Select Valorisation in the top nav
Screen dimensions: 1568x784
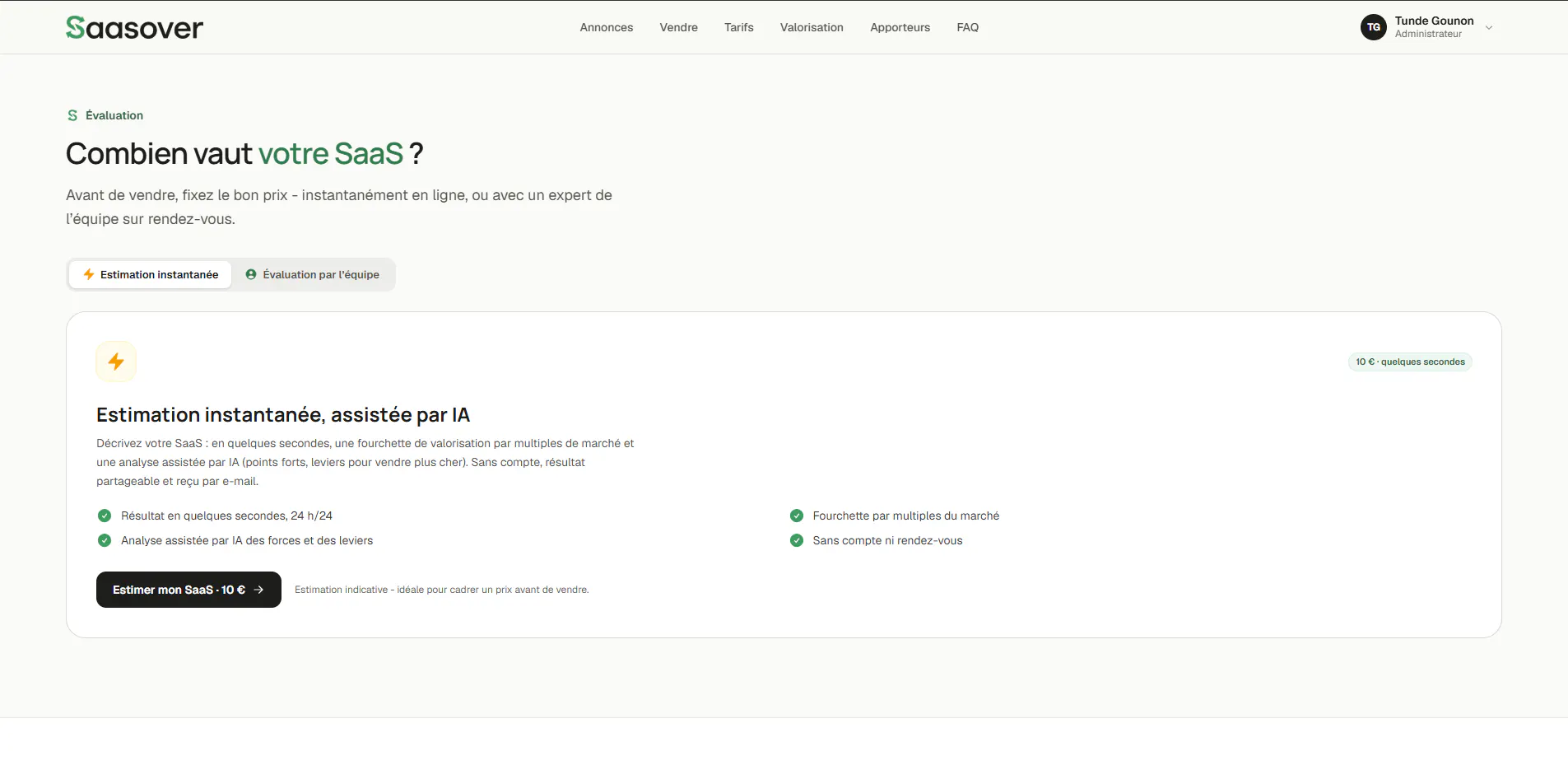[812, 27]
